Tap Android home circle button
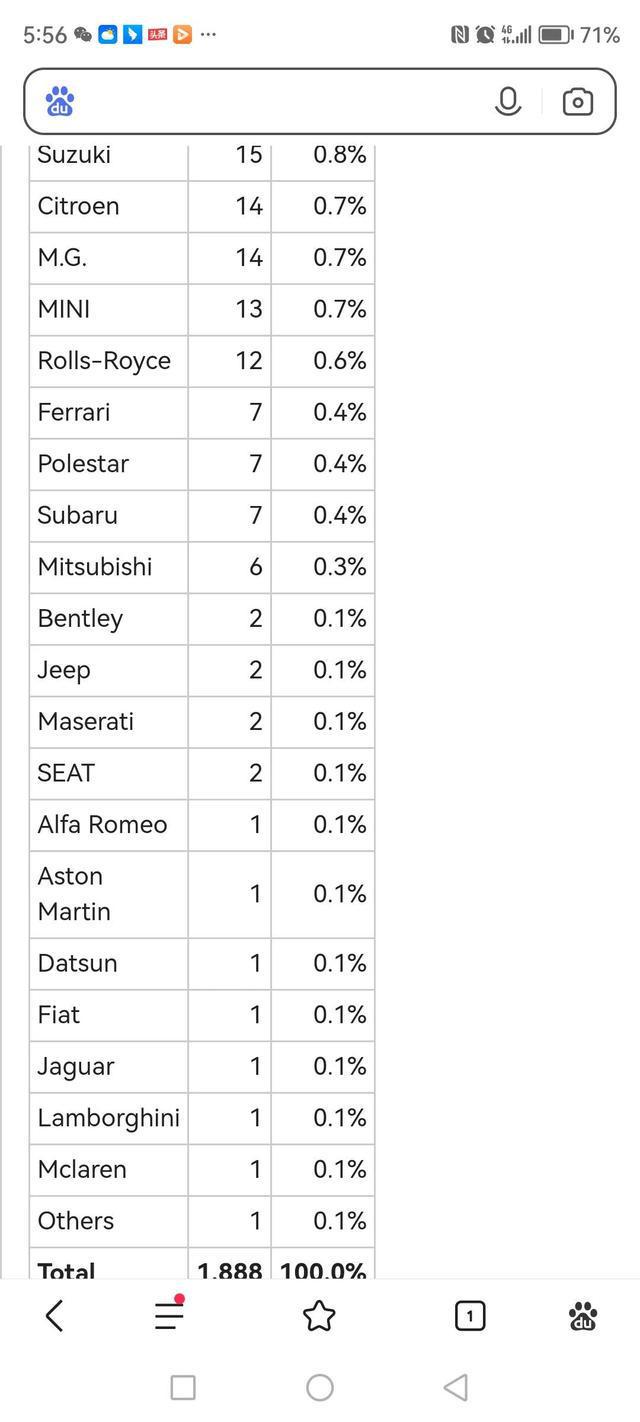 320,1387
